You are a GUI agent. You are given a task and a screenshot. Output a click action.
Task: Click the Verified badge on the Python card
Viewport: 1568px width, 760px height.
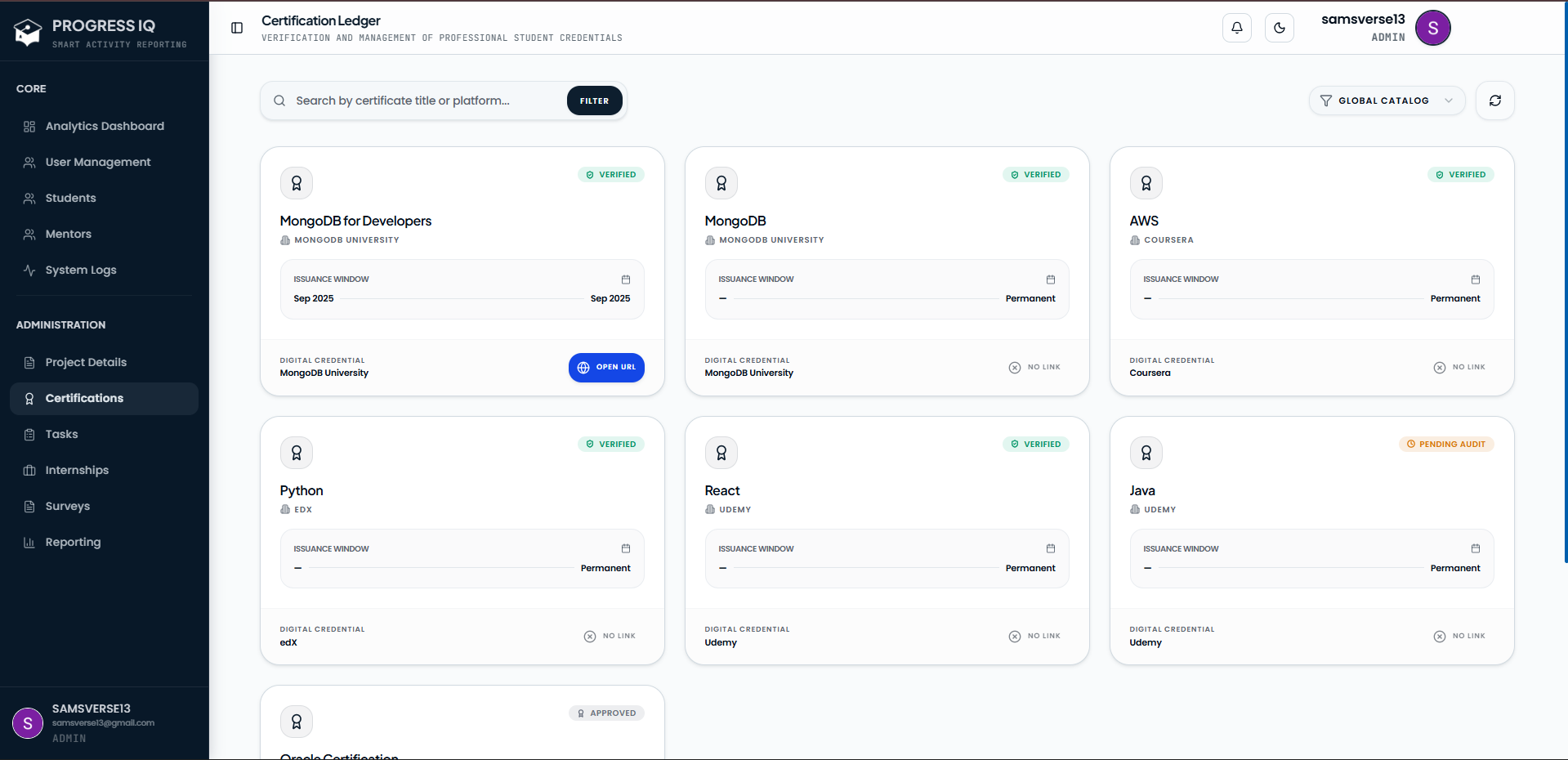pos(611,445)
